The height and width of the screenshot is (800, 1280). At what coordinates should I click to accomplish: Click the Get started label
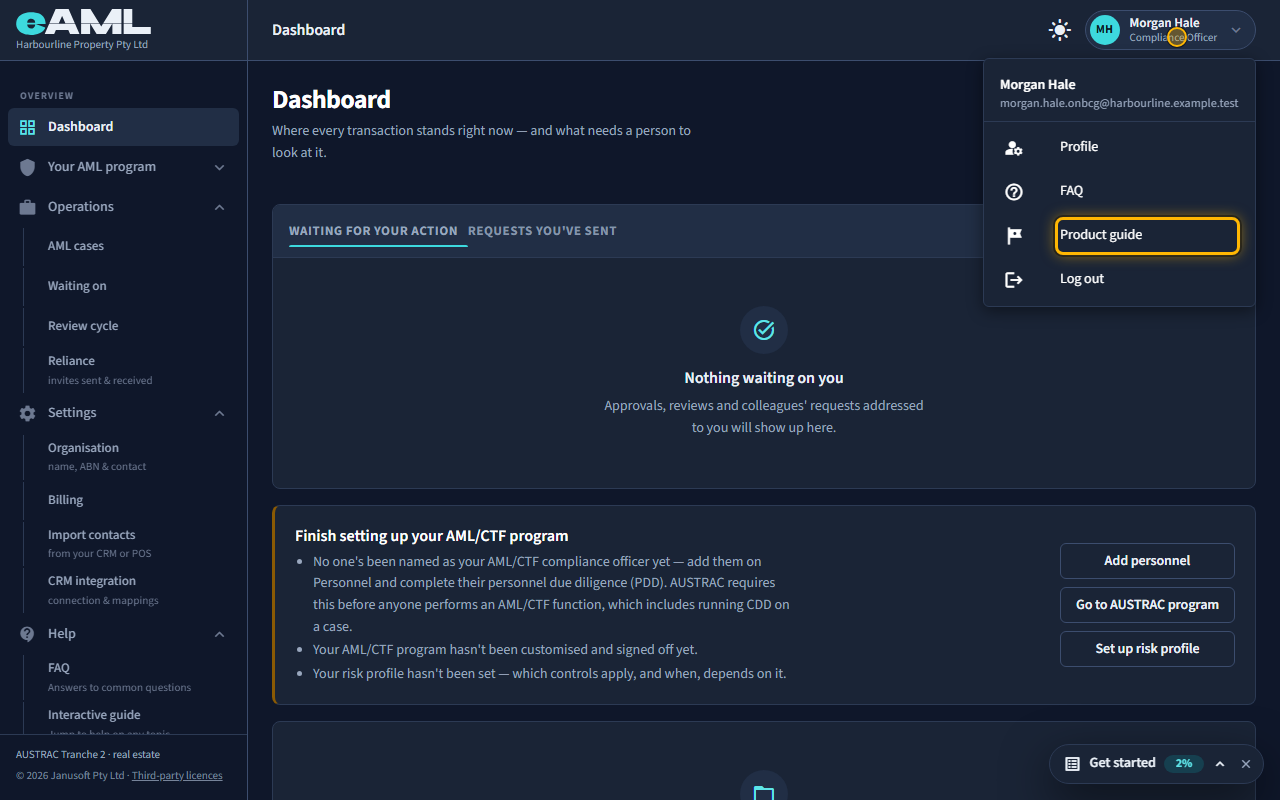click(x=1122, y=763)
